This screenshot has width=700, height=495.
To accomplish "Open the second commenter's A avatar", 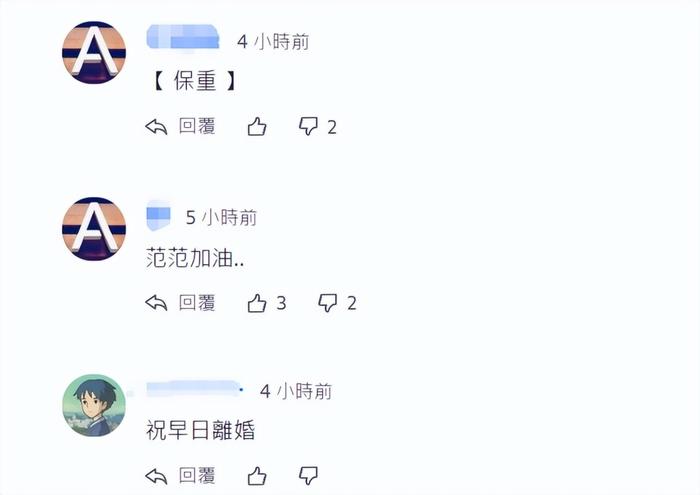I will [x=94, y=229].
